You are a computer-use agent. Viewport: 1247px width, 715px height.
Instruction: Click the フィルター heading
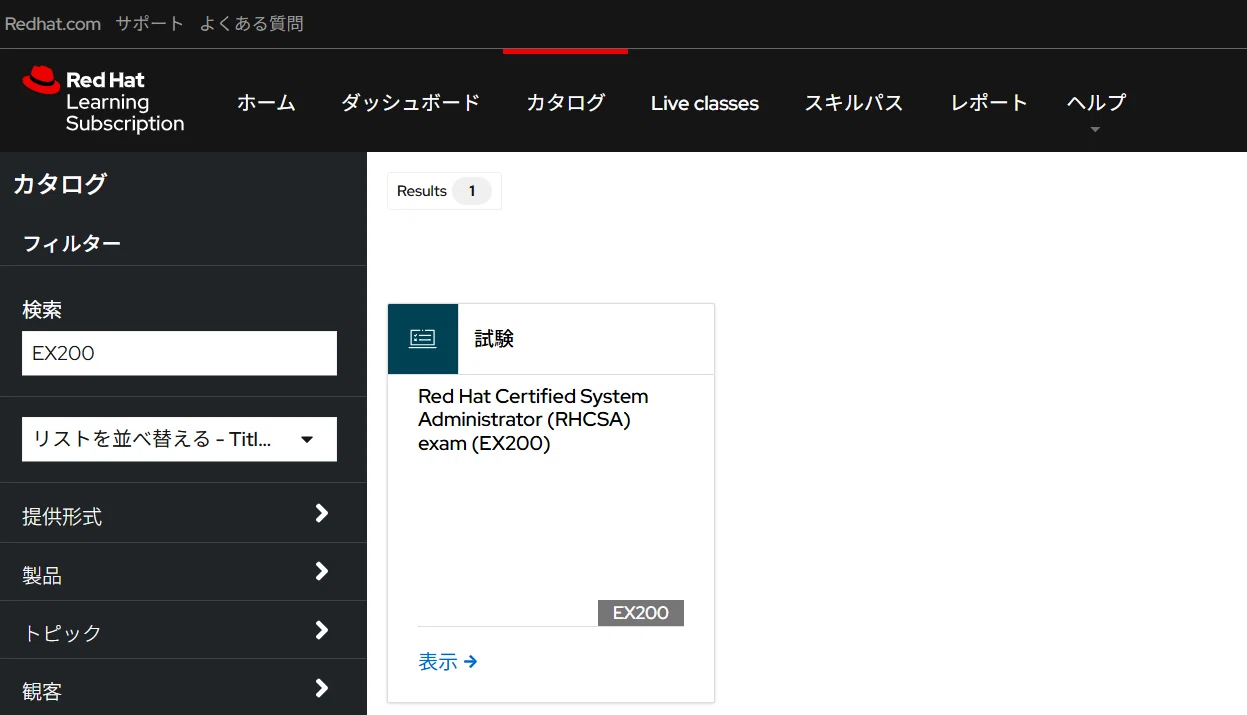point(72,243)
